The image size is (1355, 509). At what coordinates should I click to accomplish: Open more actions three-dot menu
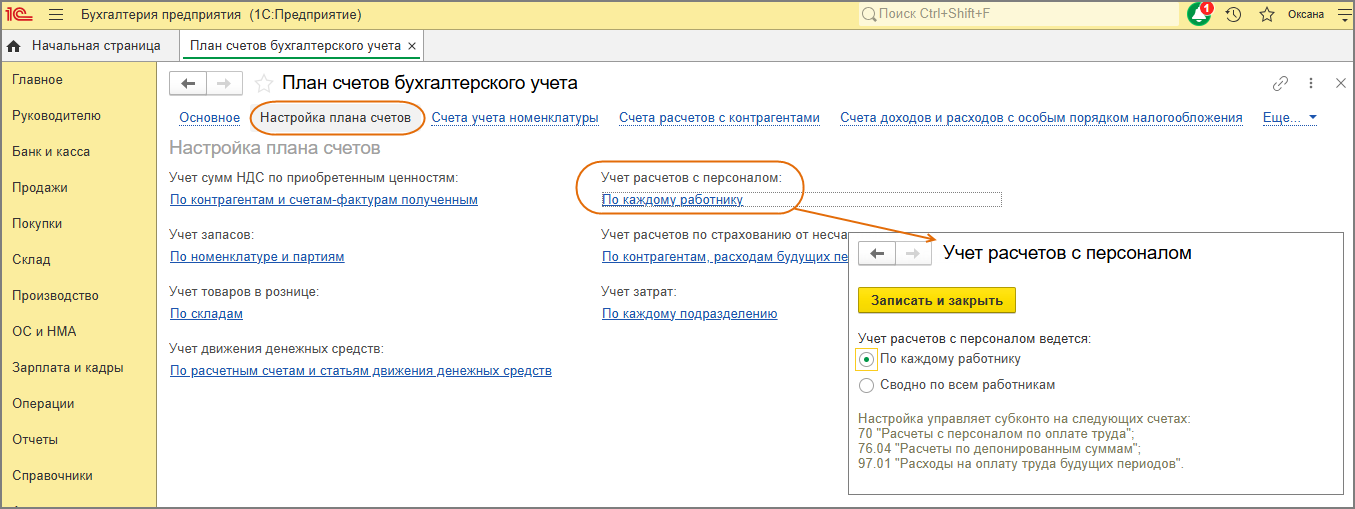point(1311,83)
